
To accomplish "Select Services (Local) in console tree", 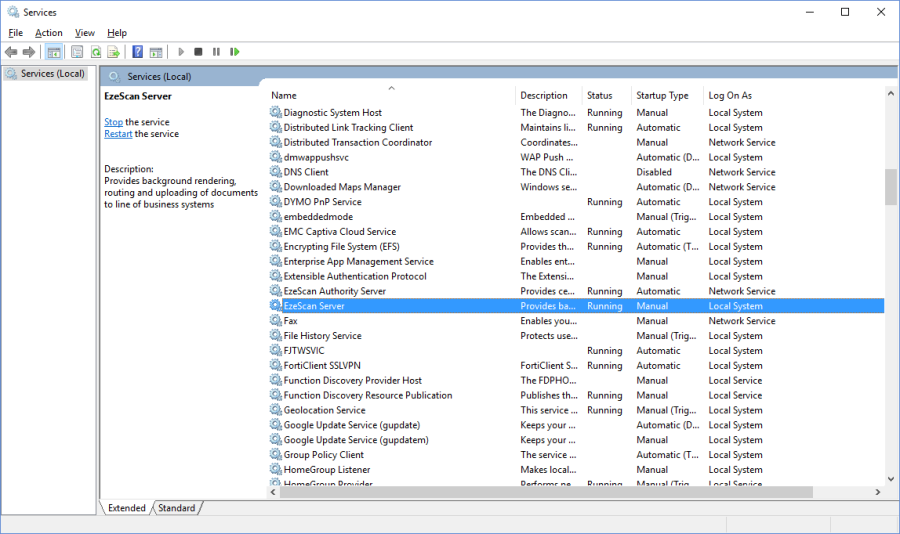I will pos(52,74).
